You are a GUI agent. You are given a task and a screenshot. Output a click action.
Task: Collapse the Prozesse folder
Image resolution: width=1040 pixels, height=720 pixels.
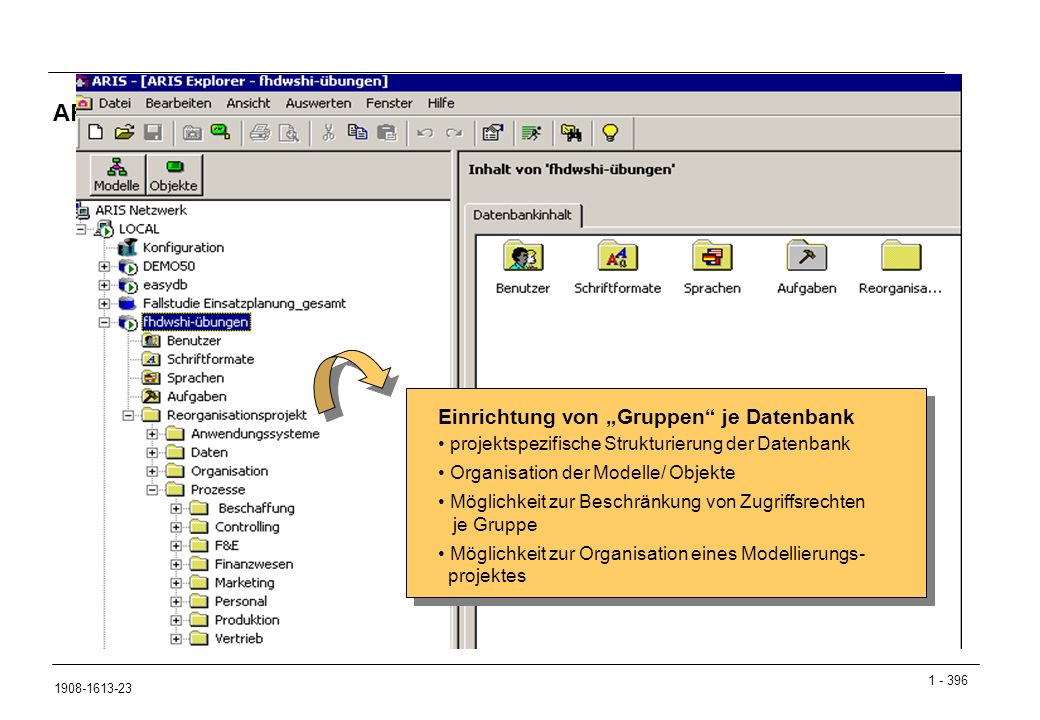point(152,490)
